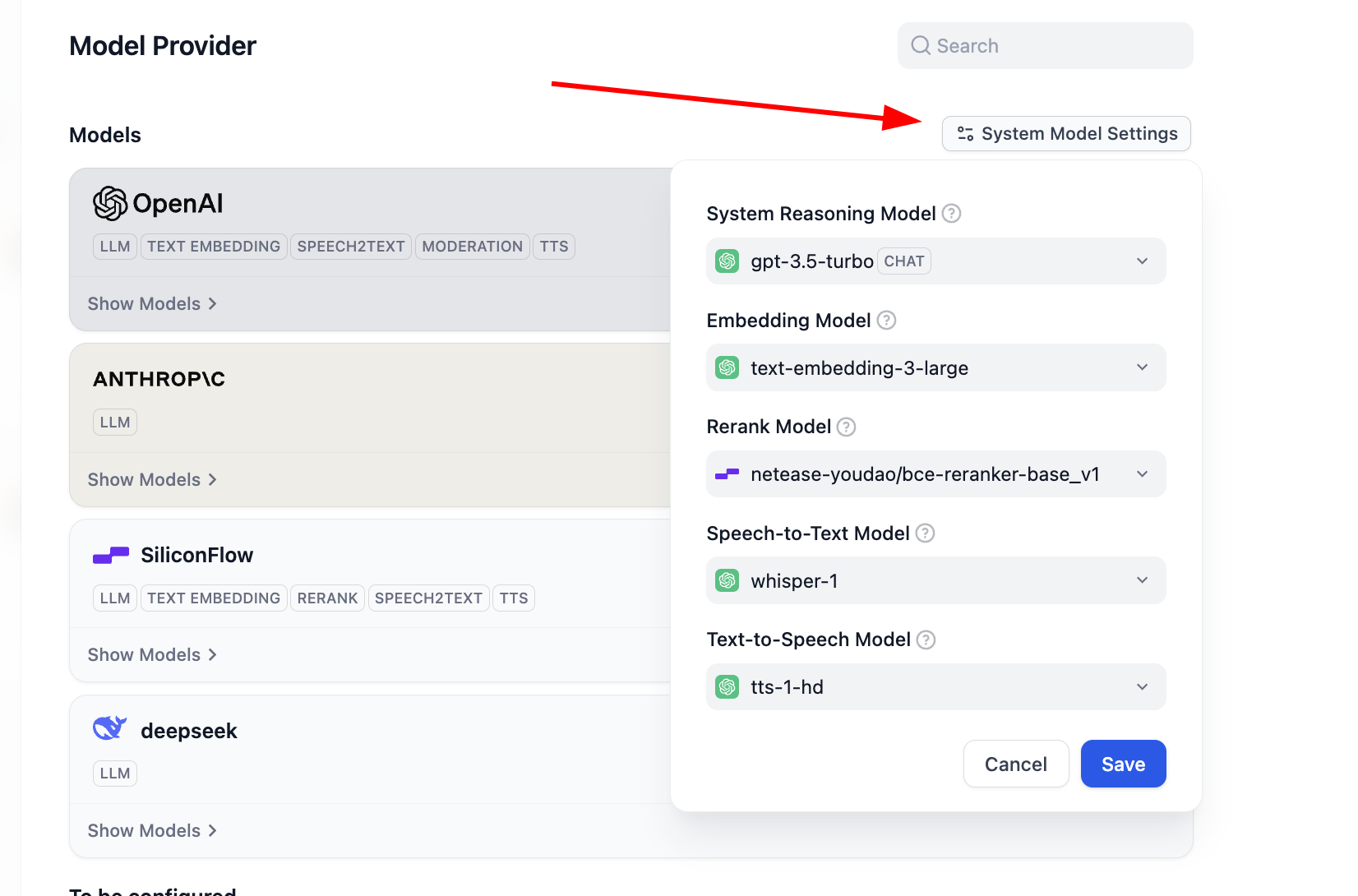Image resolution: width=1358 pixels, height=896 pixels.
Task: Expand Show Models under Anthropic
Action: [x=152, y=480]
